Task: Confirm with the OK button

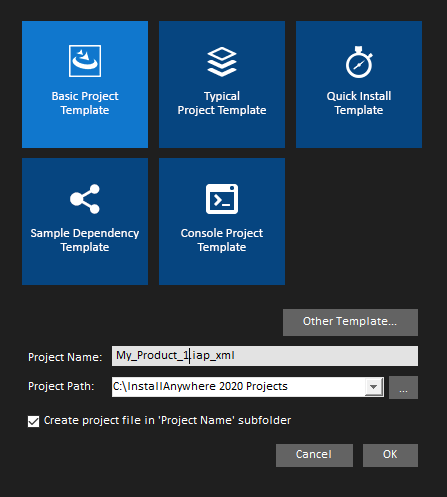Action: point(390,455)
